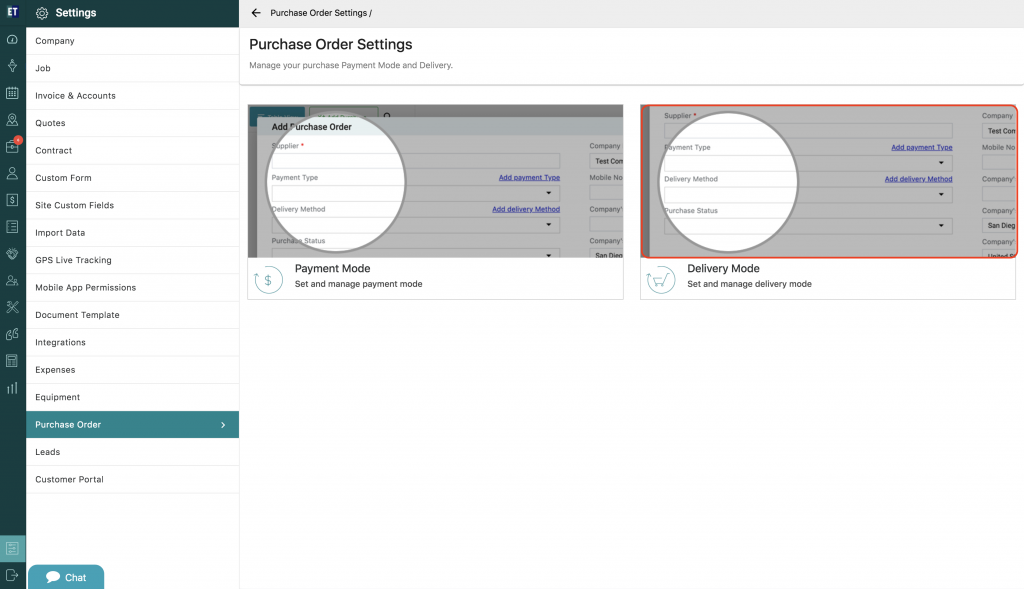Open the Chat button

tap(66, 577)
